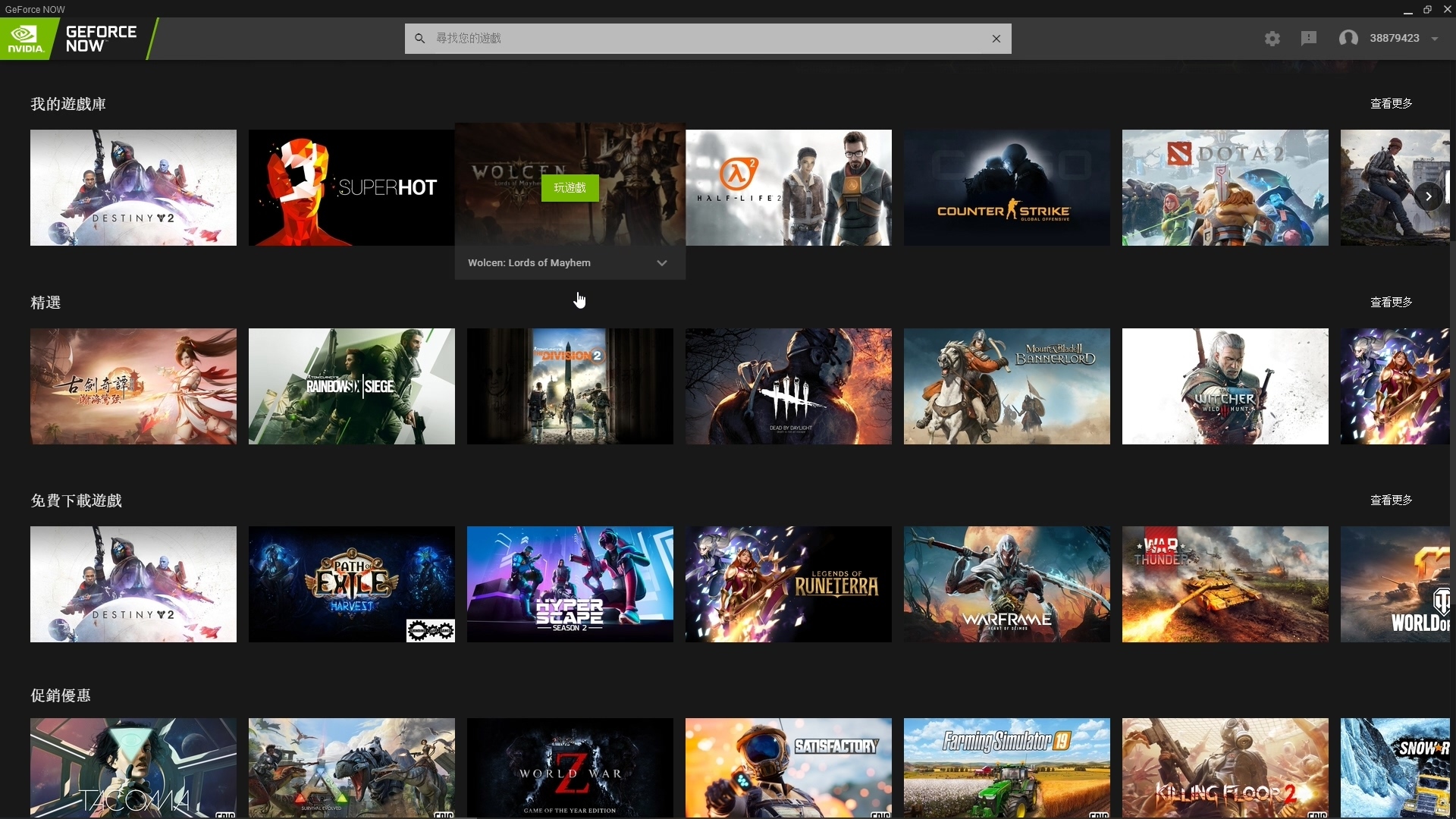Select the Farming Simulator 19 tile
1456x819 pixels.
pyautogui.click(x=1007, y=768)
